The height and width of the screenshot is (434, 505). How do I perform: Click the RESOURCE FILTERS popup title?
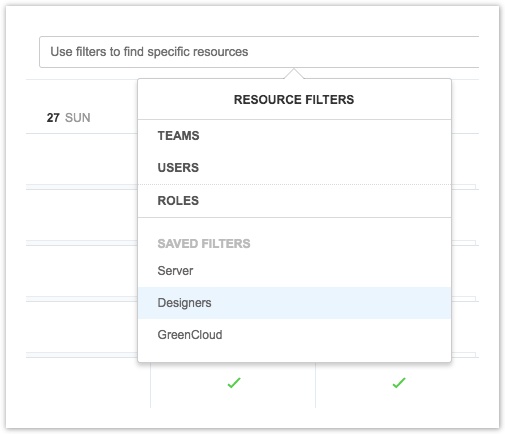(x=294, y=100)
